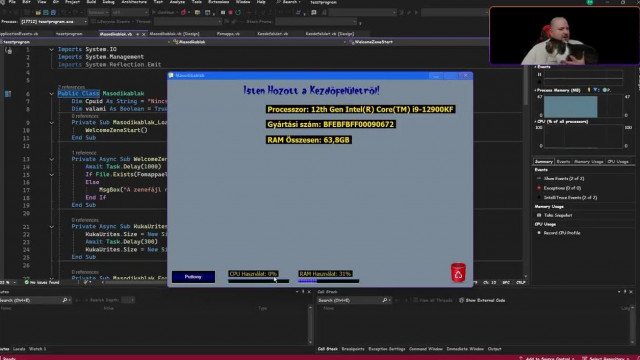Switch to the Kezdofelulet.vb editor tab
Image resolution: width=640 pixels, height=360 pixels.
[273, 34]
